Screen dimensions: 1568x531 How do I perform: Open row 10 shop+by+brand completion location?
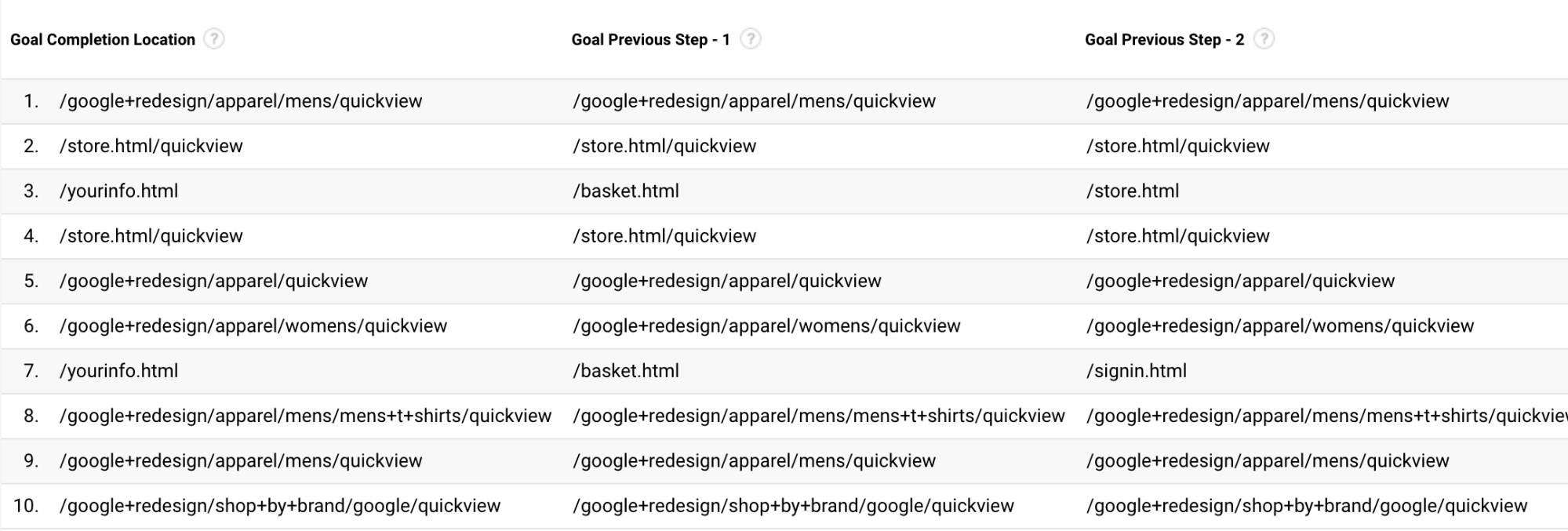pos(280,506)
